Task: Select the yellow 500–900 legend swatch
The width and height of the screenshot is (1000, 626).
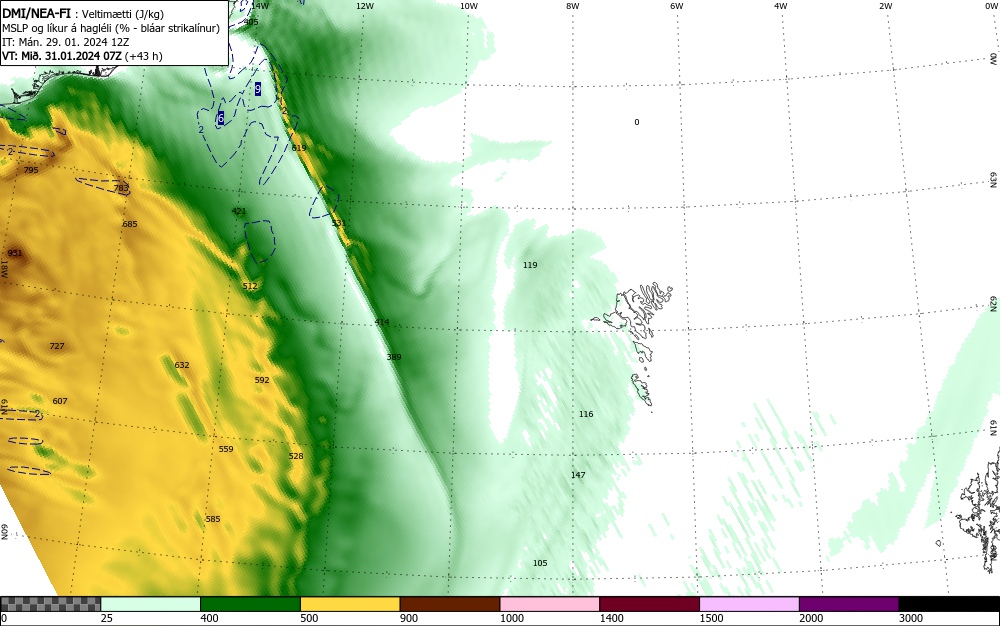Action: point(350,604)
